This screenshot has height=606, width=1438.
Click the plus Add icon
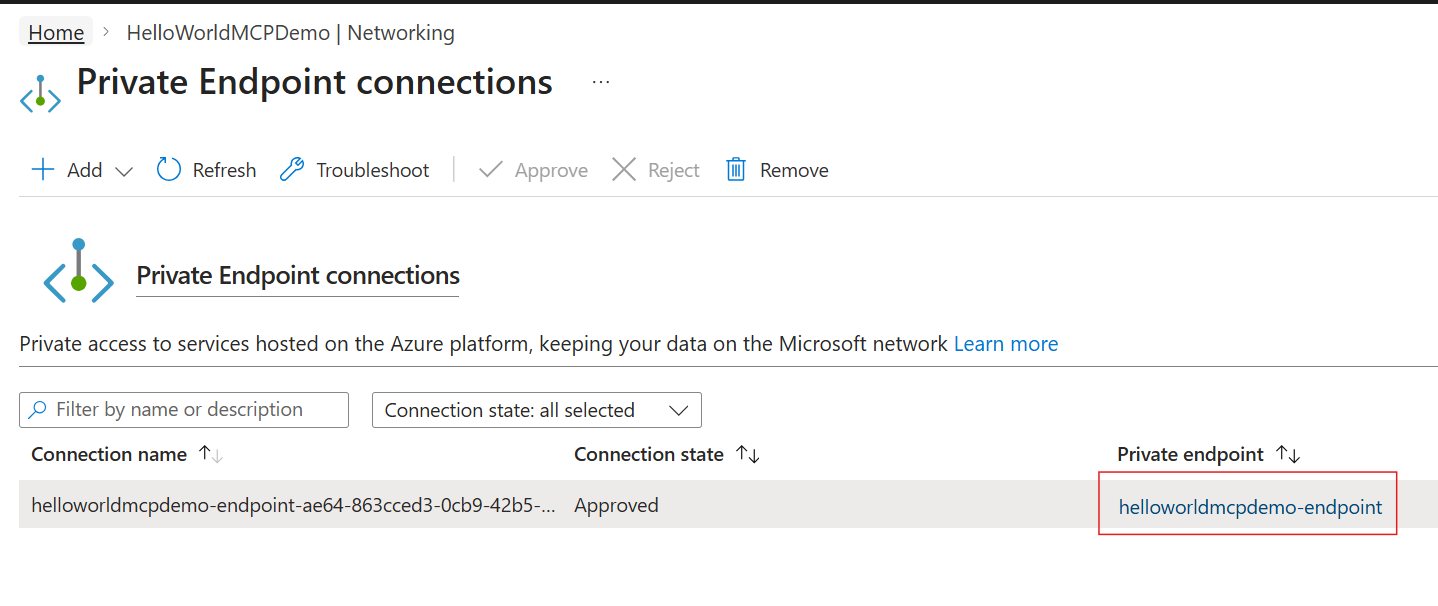43,170
